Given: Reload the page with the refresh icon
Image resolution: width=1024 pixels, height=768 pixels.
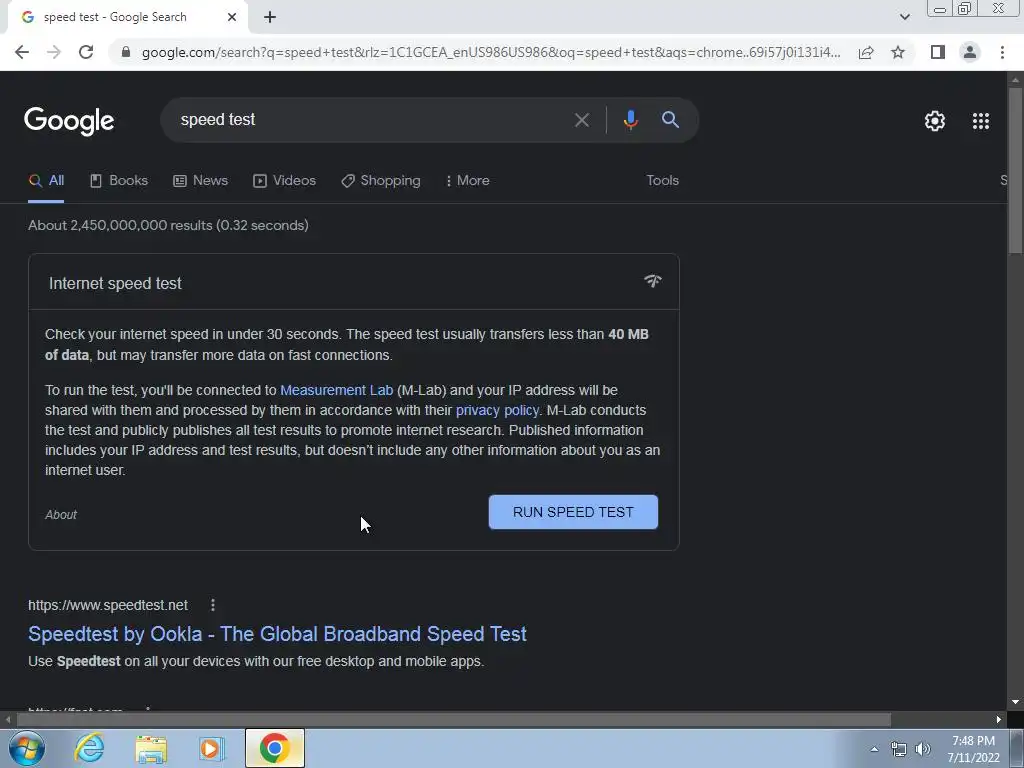Looking at the screenshot, I should [x=86, y=52].
